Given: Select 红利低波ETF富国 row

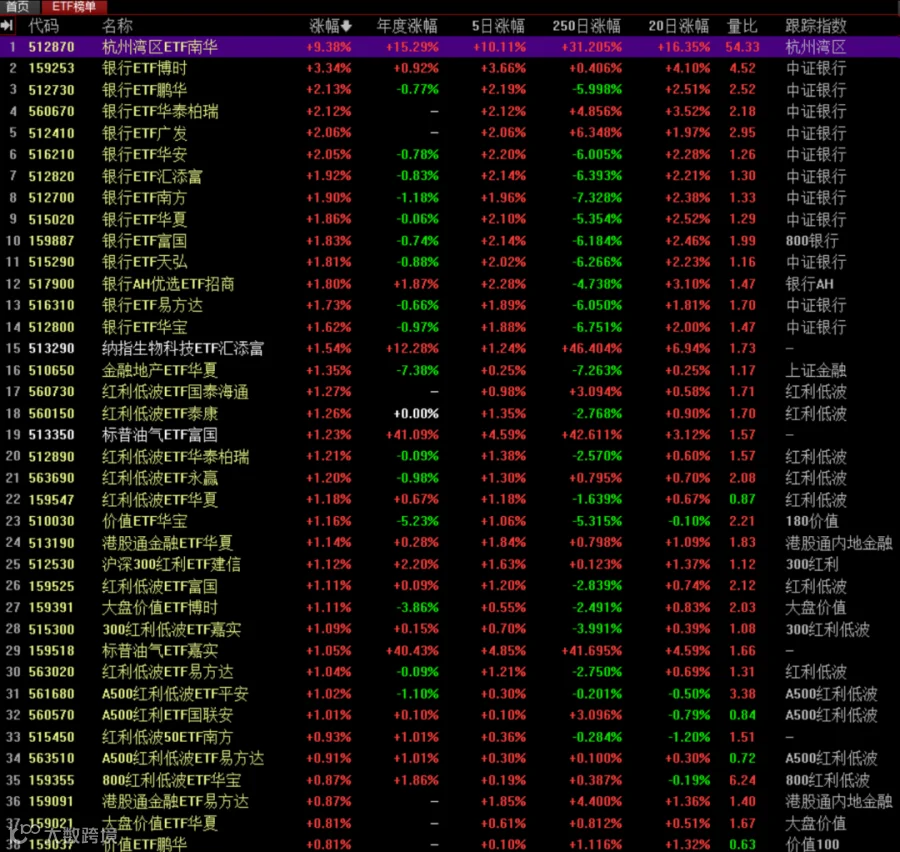Looking at the screenshot, I should click(x=450, y=586).
